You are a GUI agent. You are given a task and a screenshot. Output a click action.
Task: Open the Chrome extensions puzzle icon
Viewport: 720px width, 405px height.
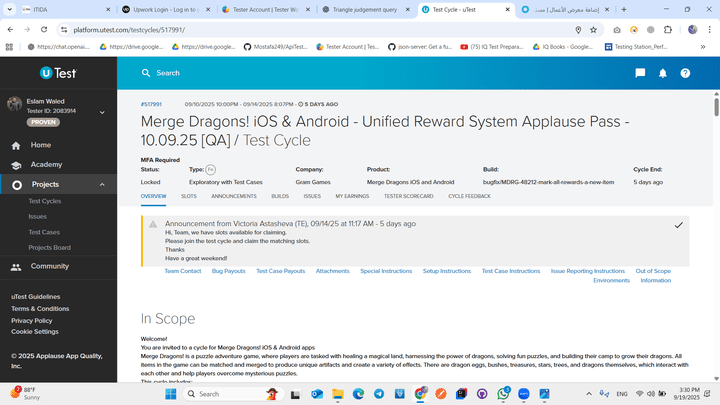click(668, 29)
